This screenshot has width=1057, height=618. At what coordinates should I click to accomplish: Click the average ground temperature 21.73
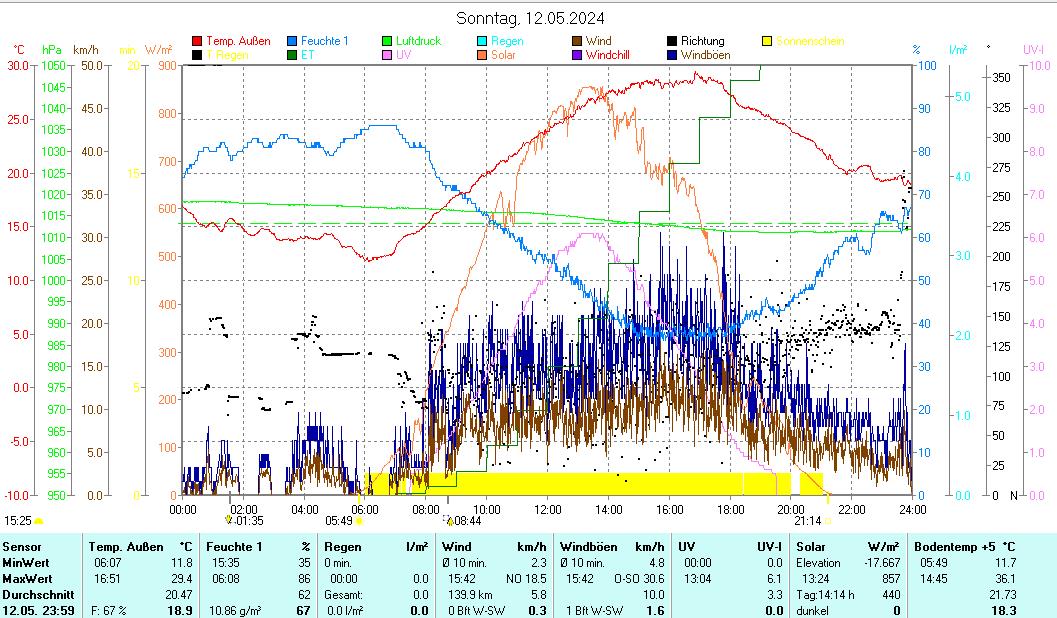[x=1002, y=595]
